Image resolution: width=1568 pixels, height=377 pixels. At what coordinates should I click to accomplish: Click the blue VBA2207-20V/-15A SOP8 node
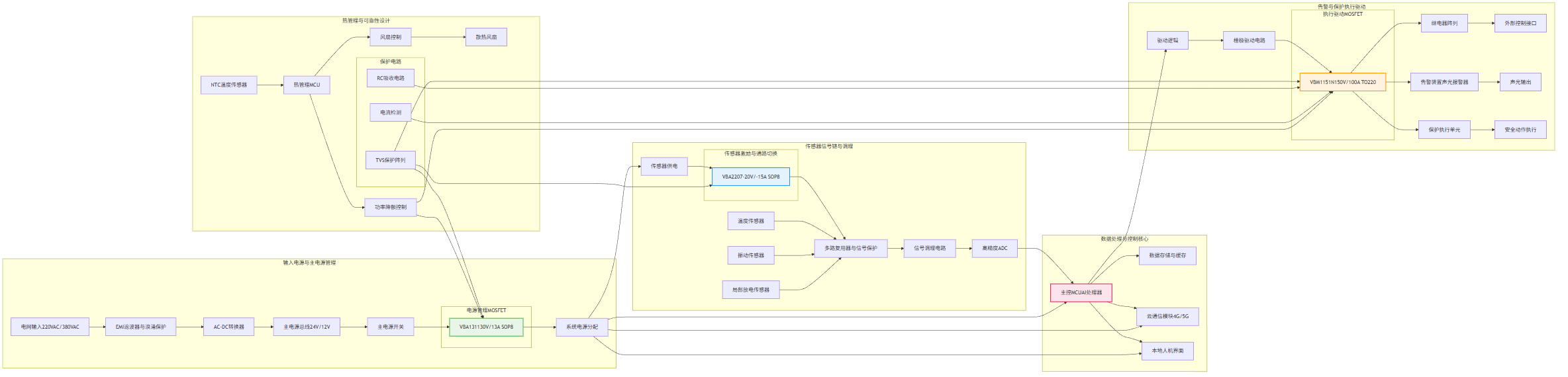point(751,177)
